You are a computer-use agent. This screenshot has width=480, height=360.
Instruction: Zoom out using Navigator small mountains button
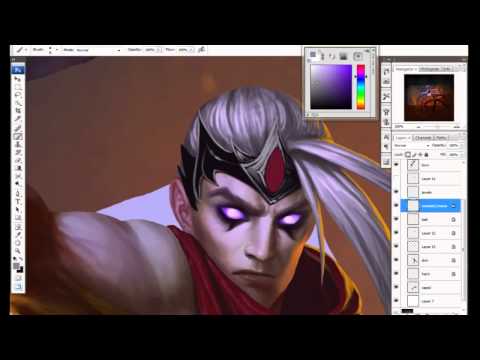click(x=419, y=127)
